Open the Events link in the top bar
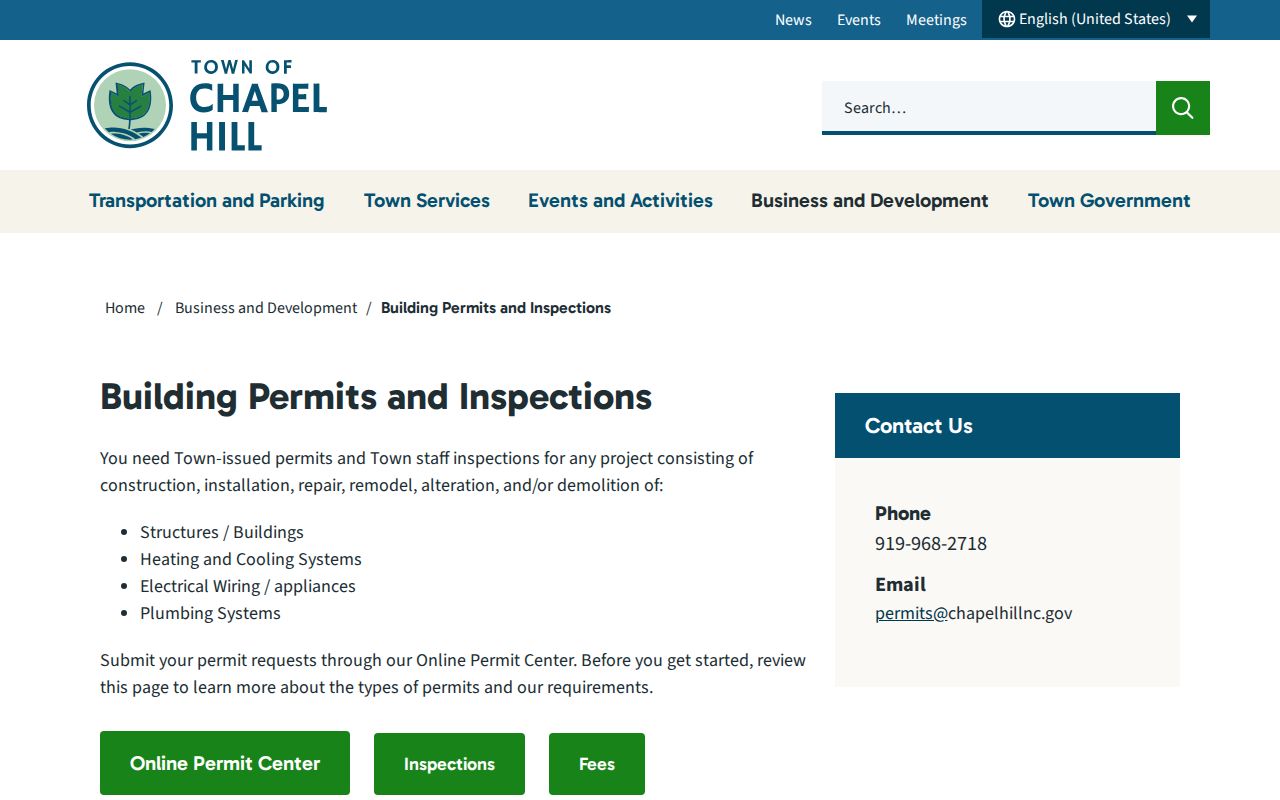1280x800 pixels. point(859,20)
